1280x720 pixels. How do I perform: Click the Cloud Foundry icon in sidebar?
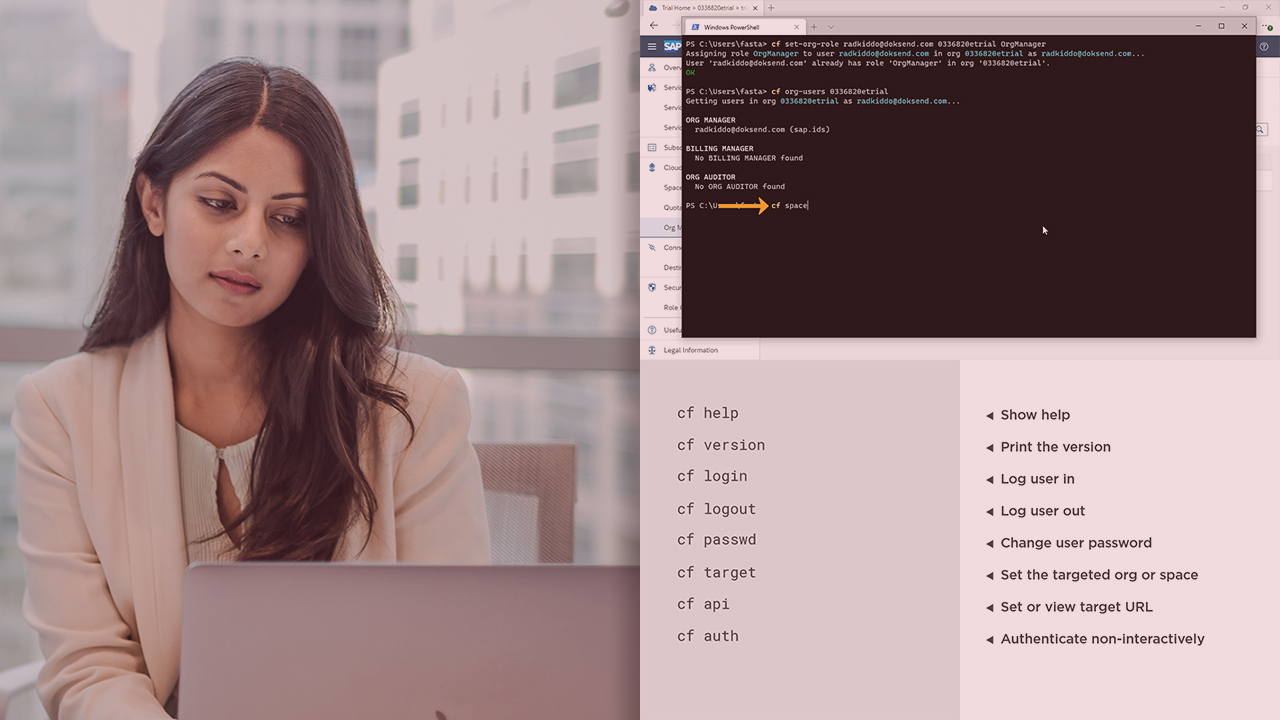click(652, 168)
